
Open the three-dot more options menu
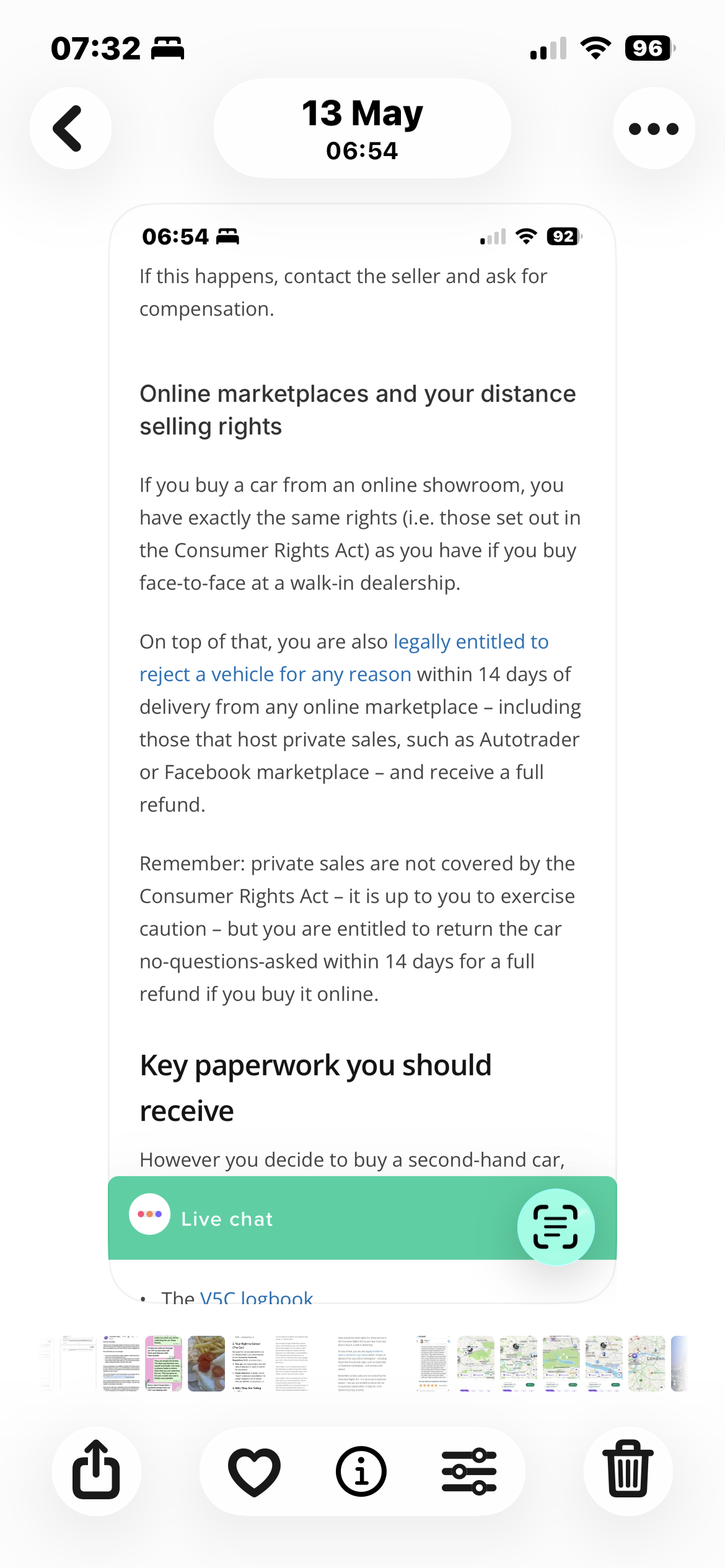click(x=654, y=128)
